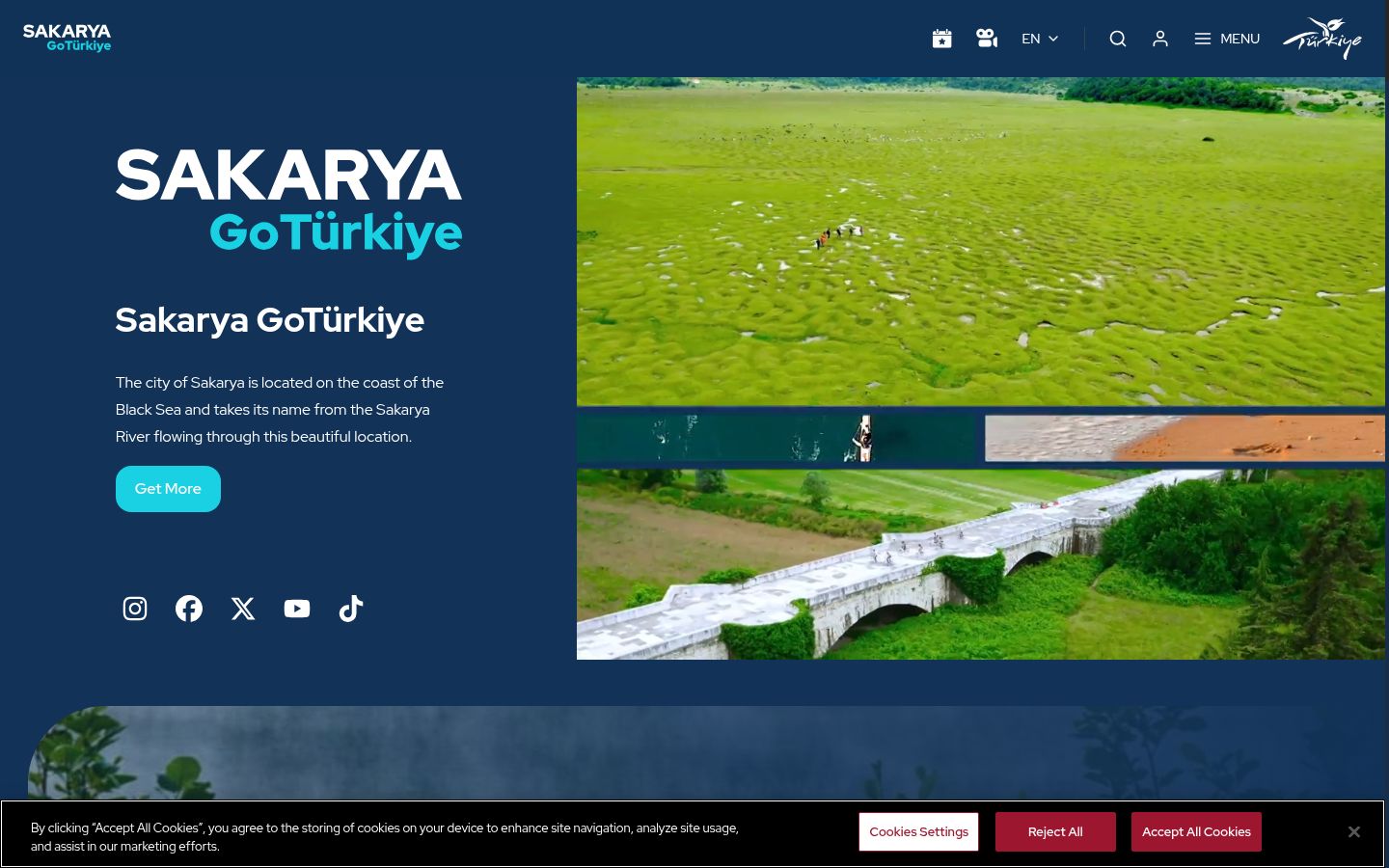Screen dimensions: 1389x868
Task: Click Accept All Cookies button
Action: pos(1196,831)
